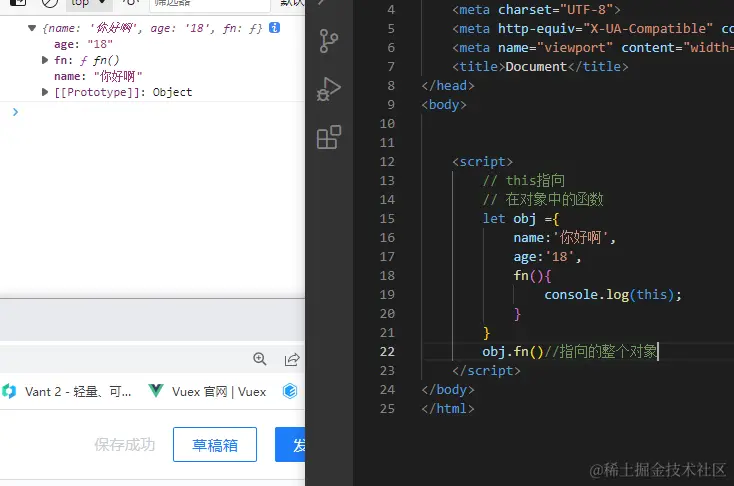The image size is (734, 486).
Task: Expand the [[Prototype]]: Object entry
Action: tap(45, 92)
